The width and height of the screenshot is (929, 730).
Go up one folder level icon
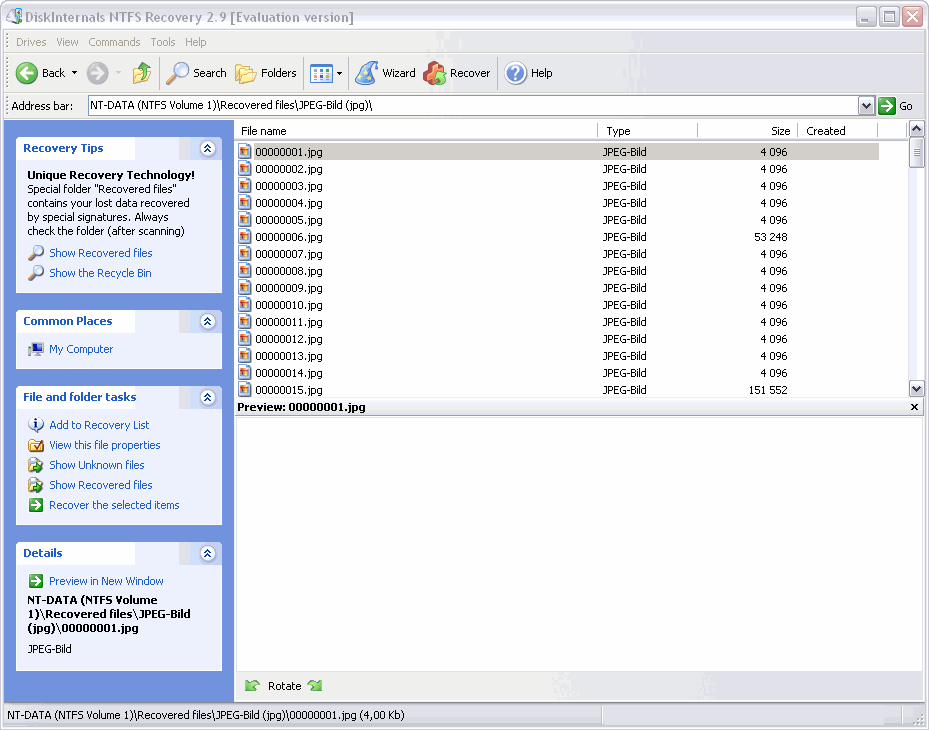click(142, 73)
